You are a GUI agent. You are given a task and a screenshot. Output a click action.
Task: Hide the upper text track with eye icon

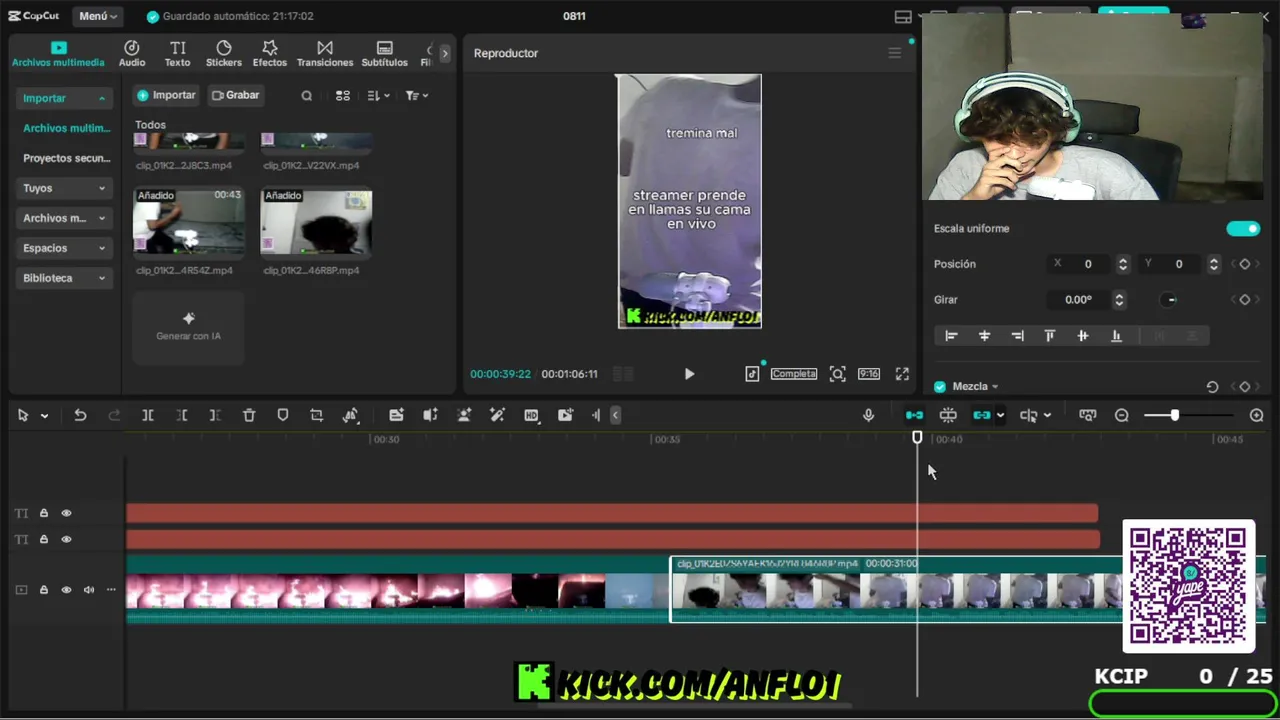click(x=66, y=513)
